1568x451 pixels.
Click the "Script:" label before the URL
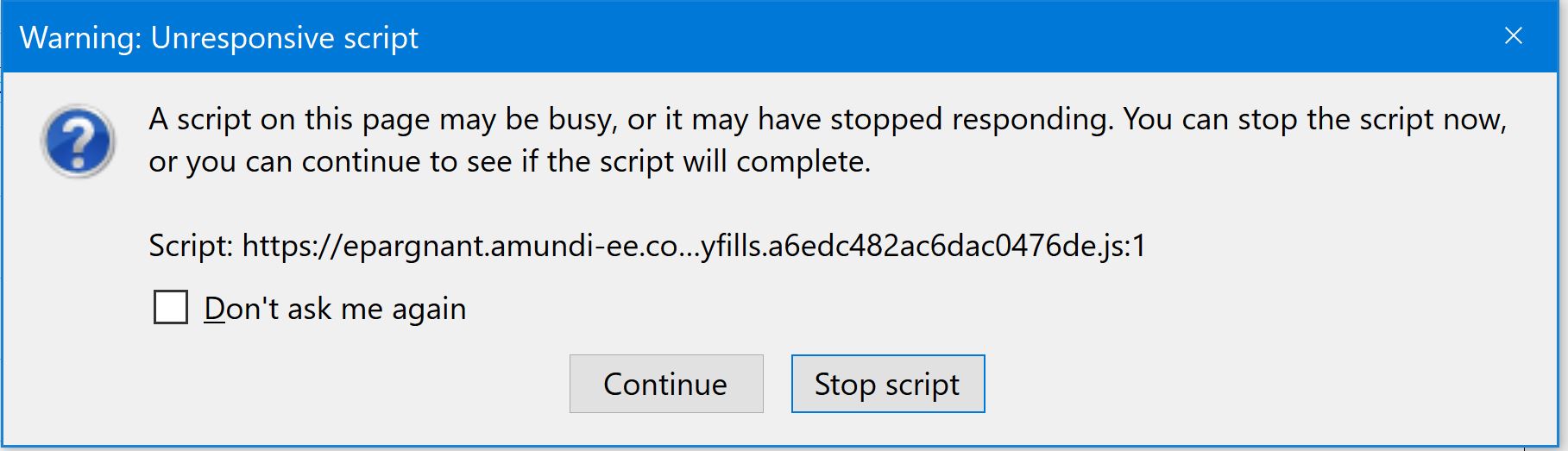click(x=191, y=247)
